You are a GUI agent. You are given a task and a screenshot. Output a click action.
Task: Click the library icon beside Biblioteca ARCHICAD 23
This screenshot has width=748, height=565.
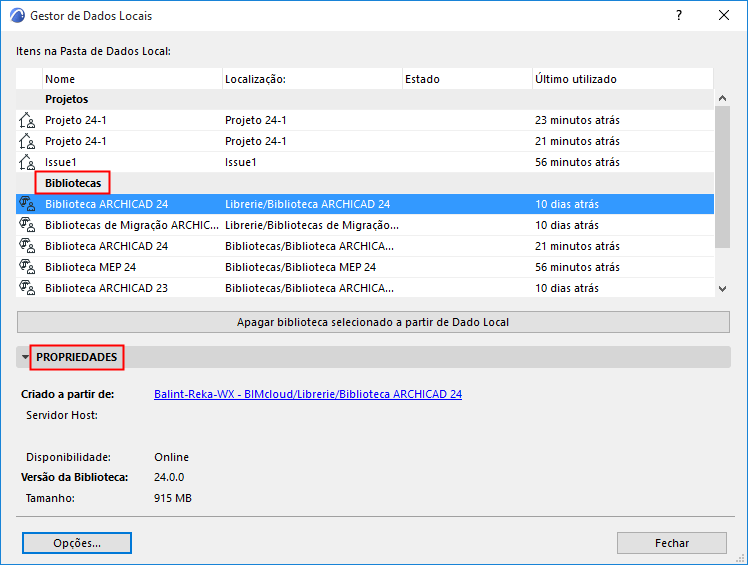click(x=27, y=288)
